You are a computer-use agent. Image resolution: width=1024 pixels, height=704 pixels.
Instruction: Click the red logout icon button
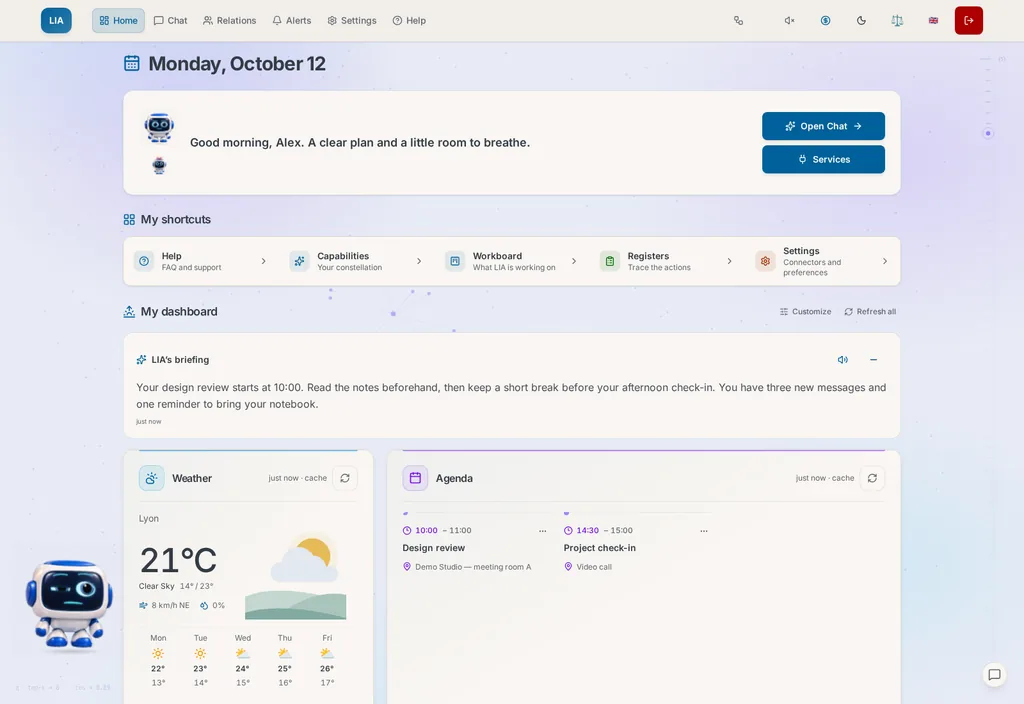pyautogui.click(x=968, y=20)
